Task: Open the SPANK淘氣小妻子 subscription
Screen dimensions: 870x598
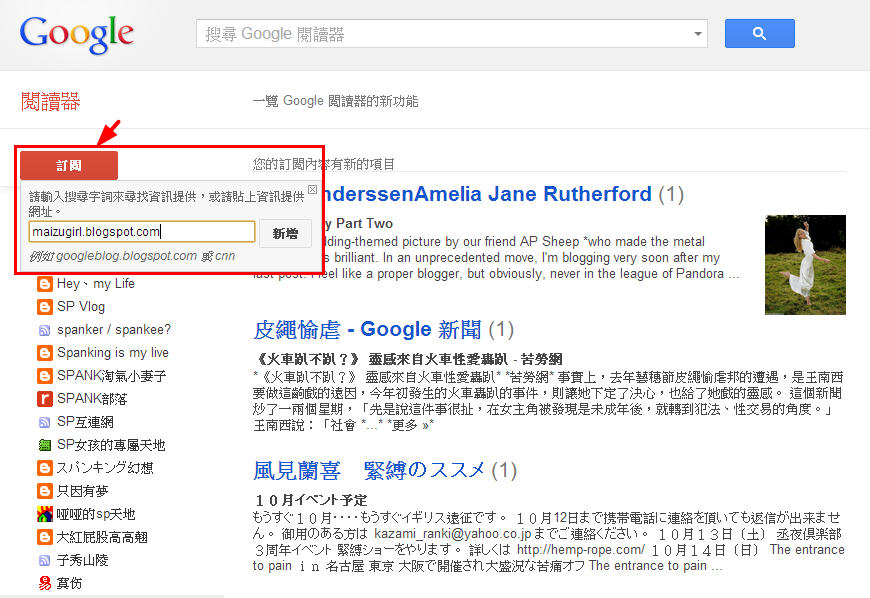Action: pyautogui.click(x=112, y=376)
